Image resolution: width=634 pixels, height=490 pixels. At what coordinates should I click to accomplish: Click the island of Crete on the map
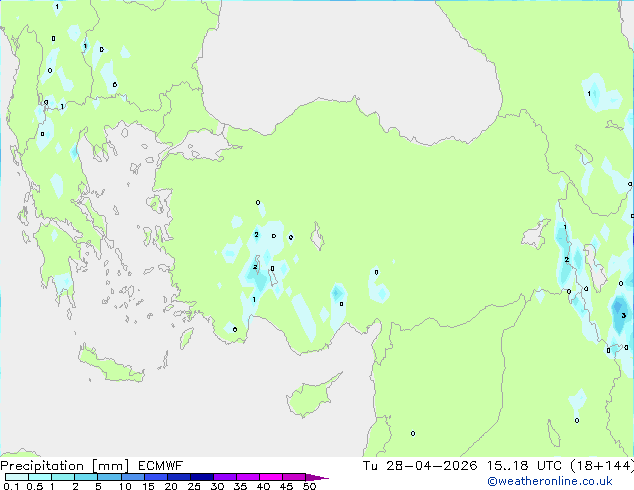point(110,365)
